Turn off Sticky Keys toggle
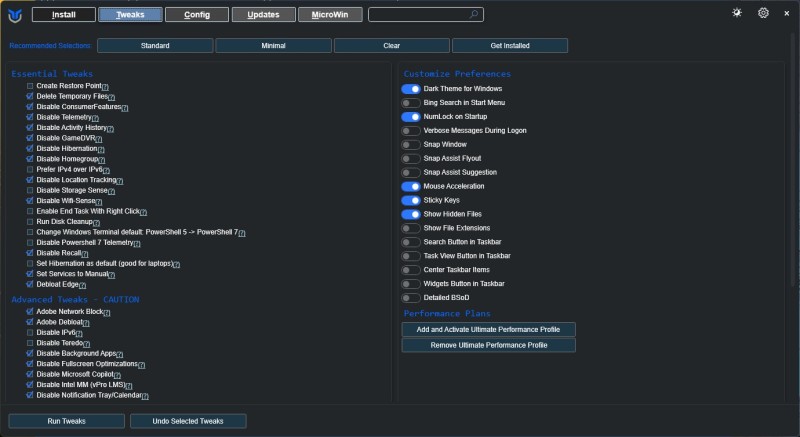This screenshot has width=800, height=437. [x=411, y=200]
